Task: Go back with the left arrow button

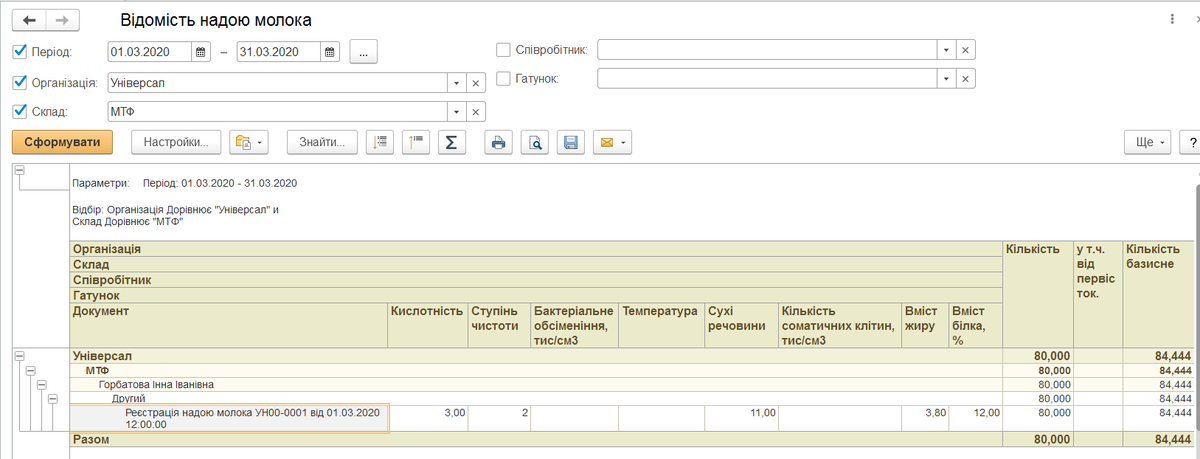Action: 30,20
